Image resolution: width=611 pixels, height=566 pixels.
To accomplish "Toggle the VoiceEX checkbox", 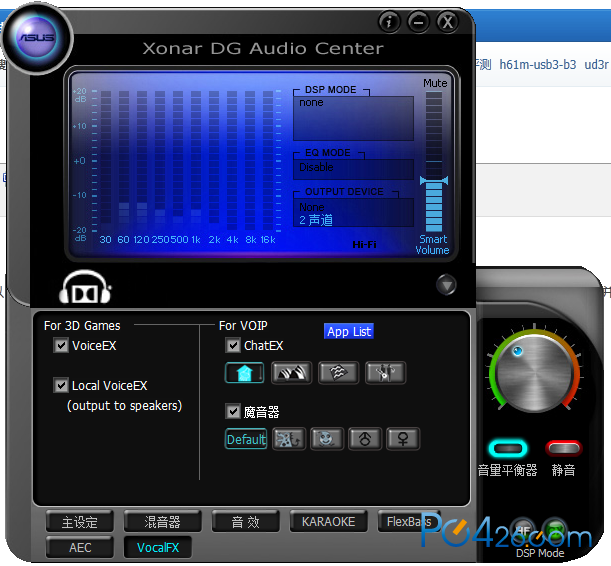I will [61, 346].
